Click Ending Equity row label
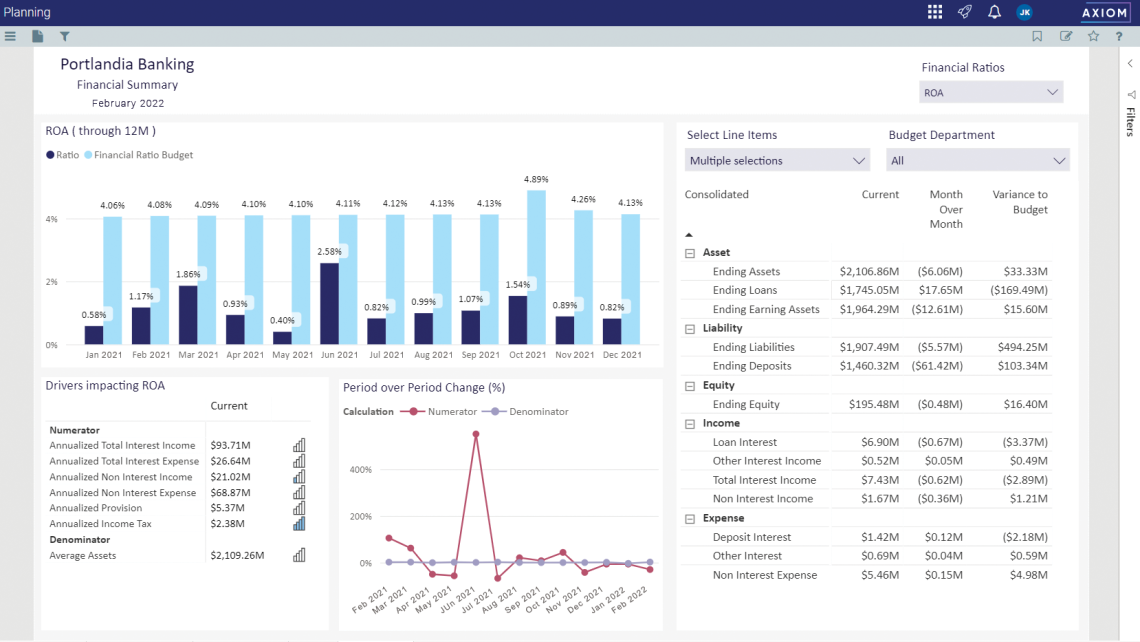 (x=746, y=404)
